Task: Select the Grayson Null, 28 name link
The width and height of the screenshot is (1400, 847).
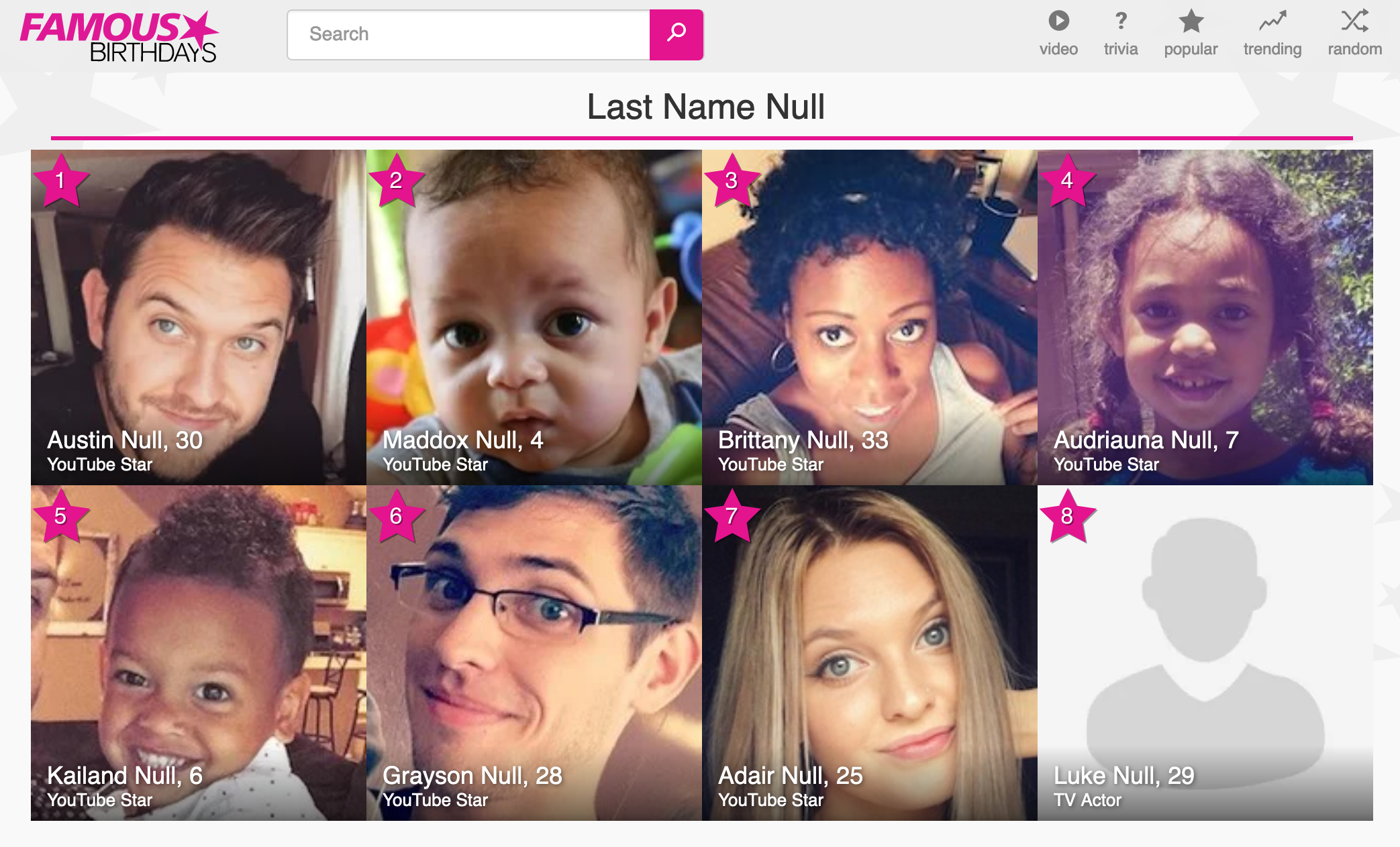Action: pos(472,776)
